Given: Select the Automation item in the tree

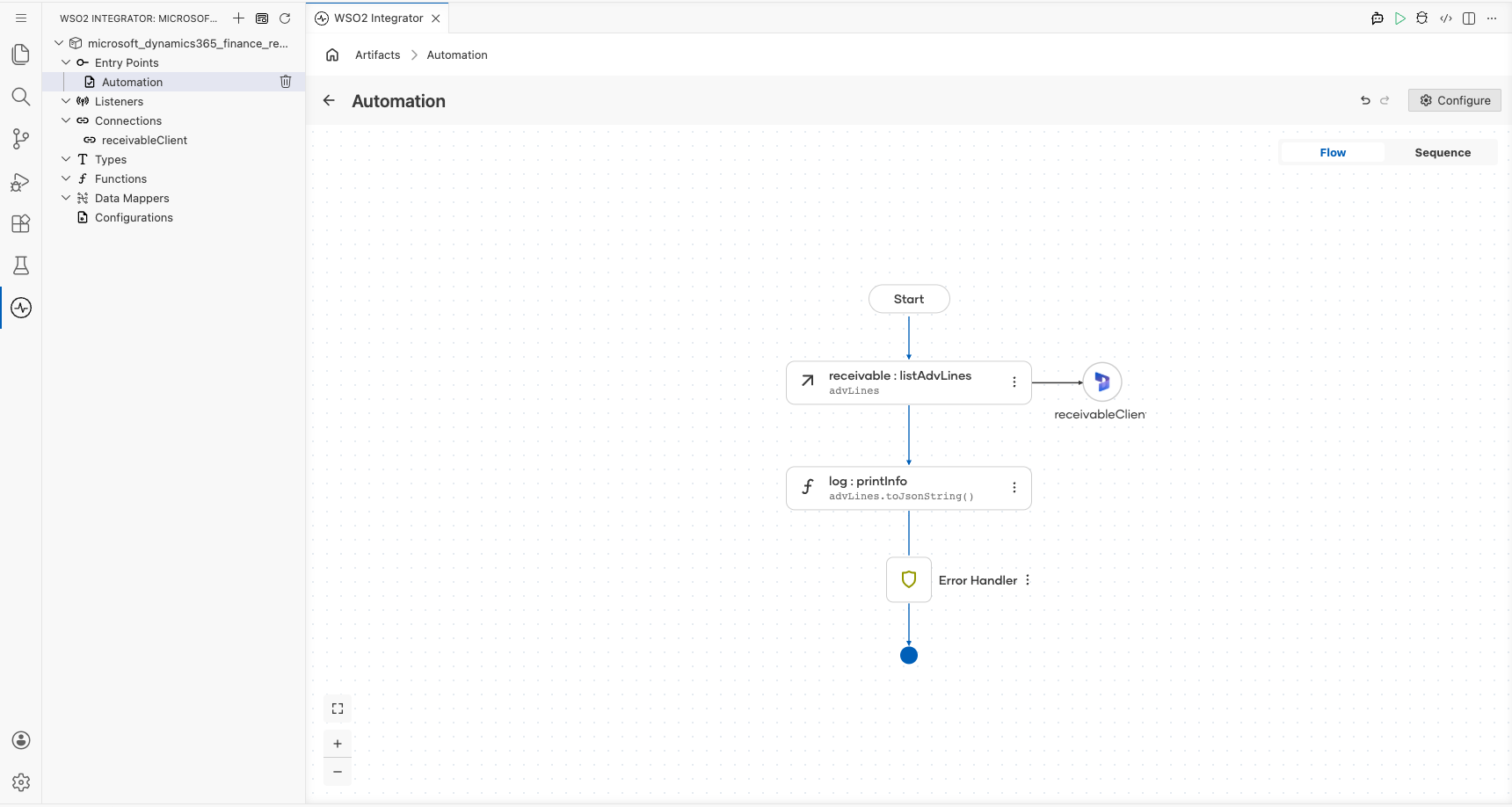Looking at the screenshot, I should point(173,82).
